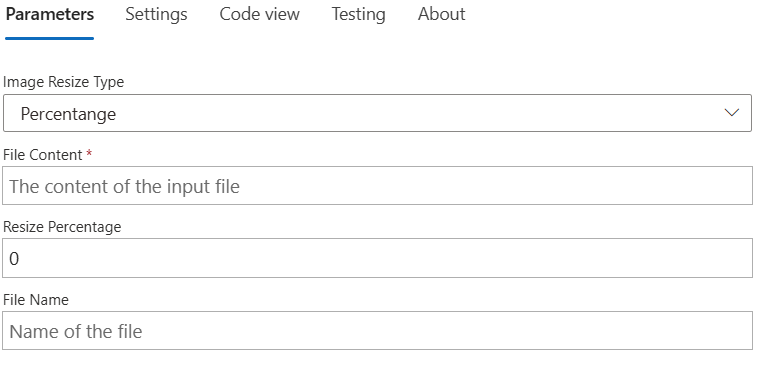Click placeholder 'Name of the file'
Screen dimensions: 764x367
click(x=76, y=331)
